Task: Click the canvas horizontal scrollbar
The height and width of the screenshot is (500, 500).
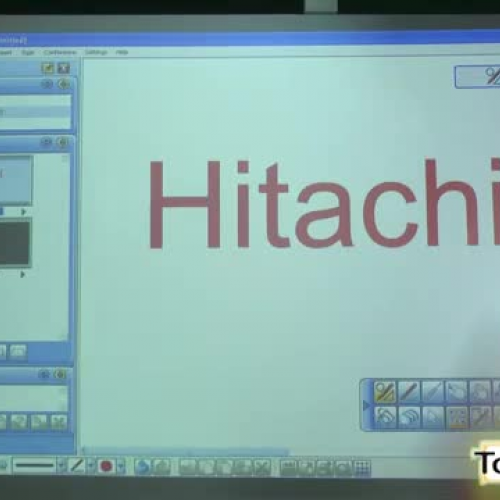Action: 186,451
